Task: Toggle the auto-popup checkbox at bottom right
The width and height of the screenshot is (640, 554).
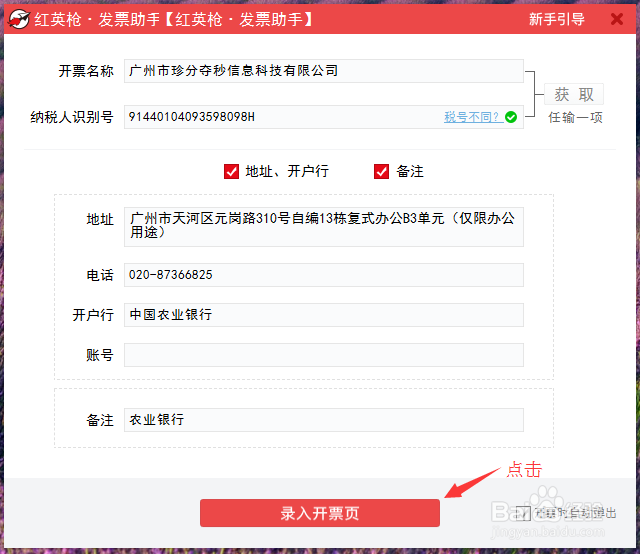Action: [523, 513]
